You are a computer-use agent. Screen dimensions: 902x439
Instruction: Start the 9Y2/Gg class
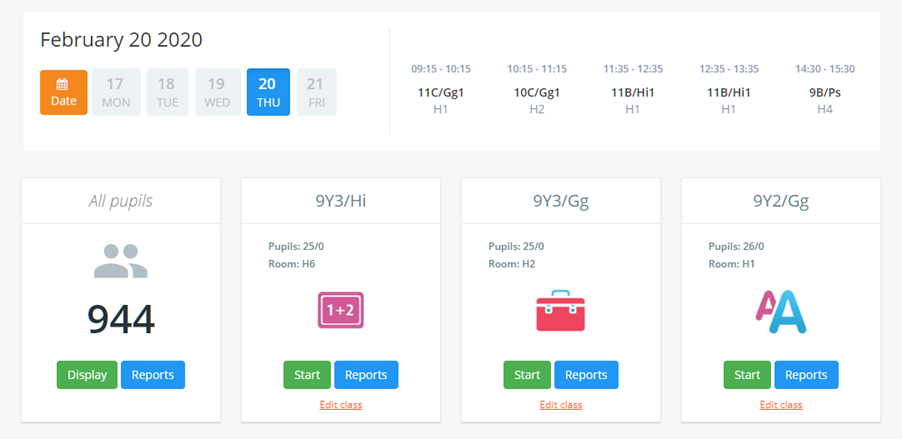(x=747, y=375)
